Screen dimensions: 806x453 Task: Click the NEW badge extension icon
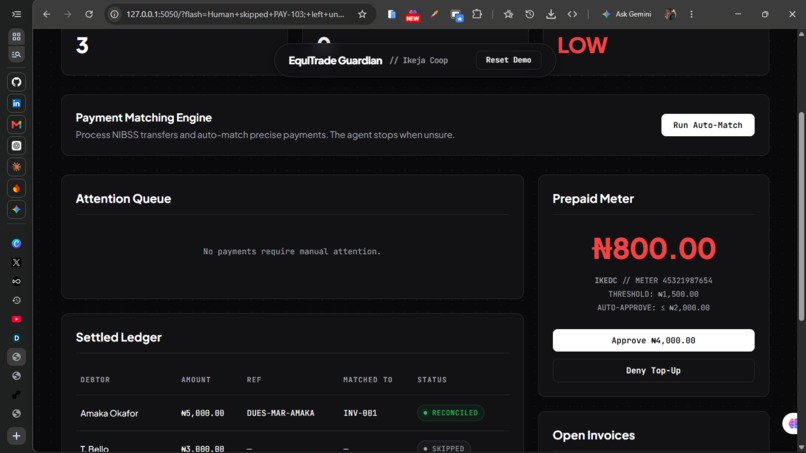[x=412, y=15]
